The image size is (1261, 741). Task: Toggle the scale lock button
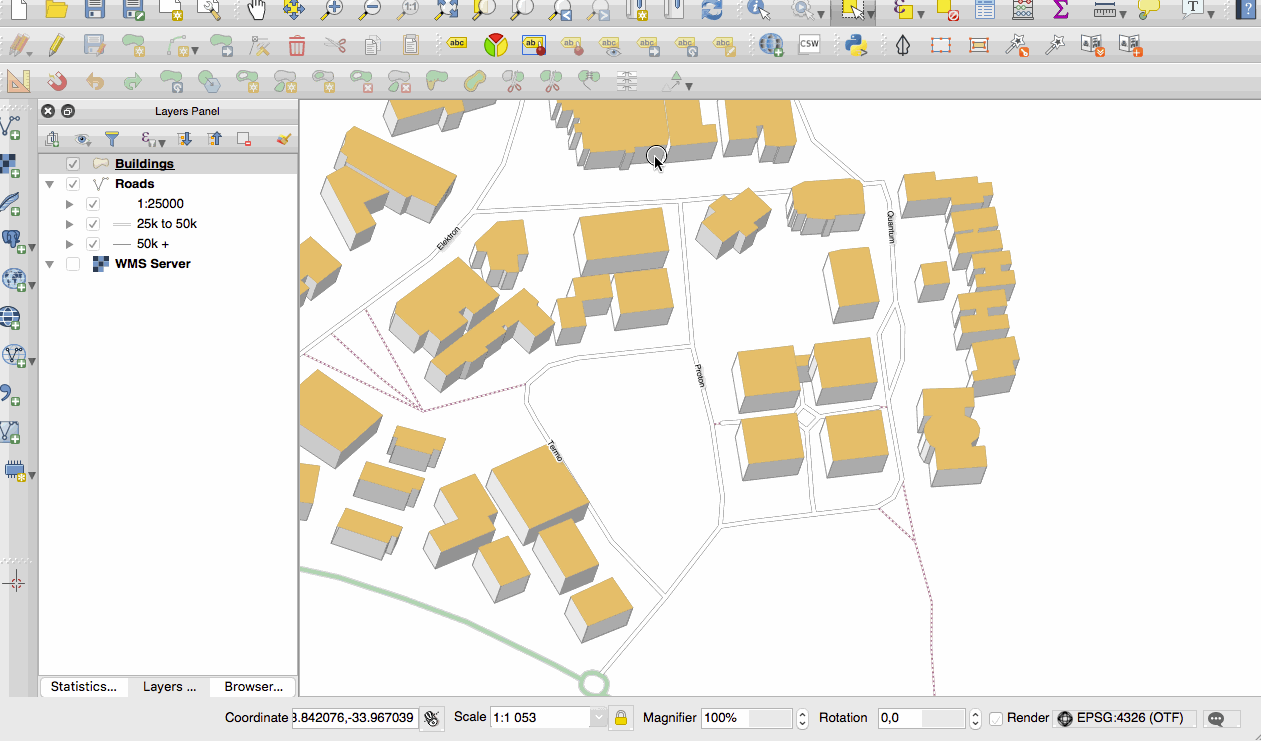(621, 718)
